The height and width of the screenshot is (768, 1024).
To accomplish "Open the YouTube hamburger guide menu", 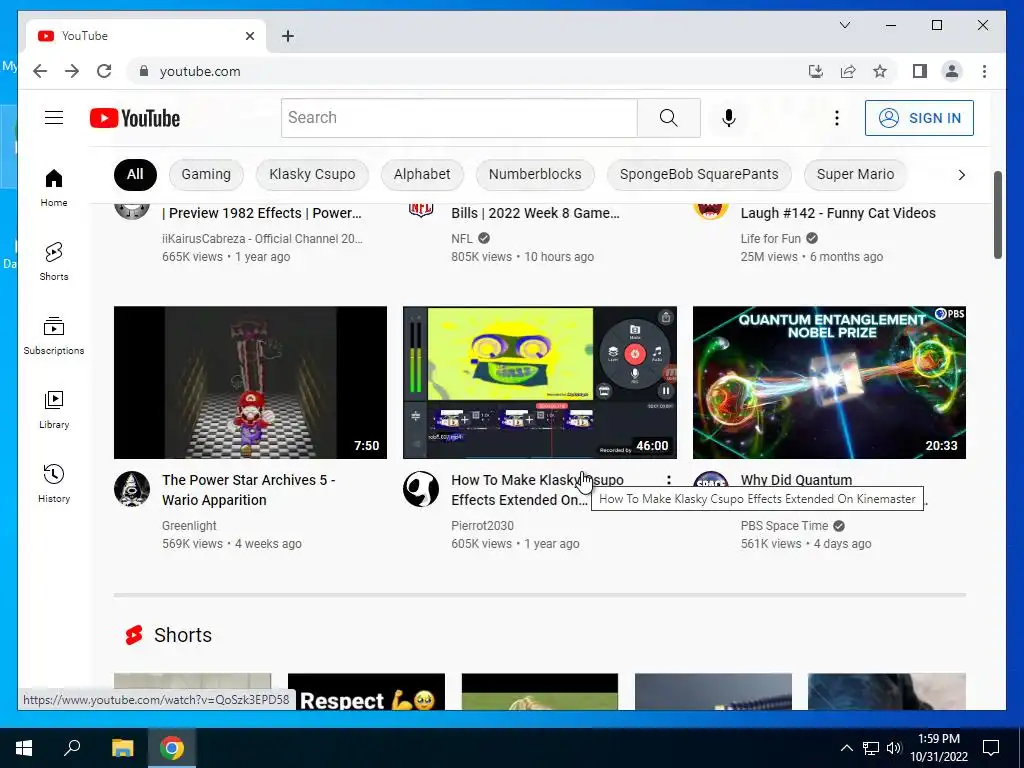I will (54, 118).
